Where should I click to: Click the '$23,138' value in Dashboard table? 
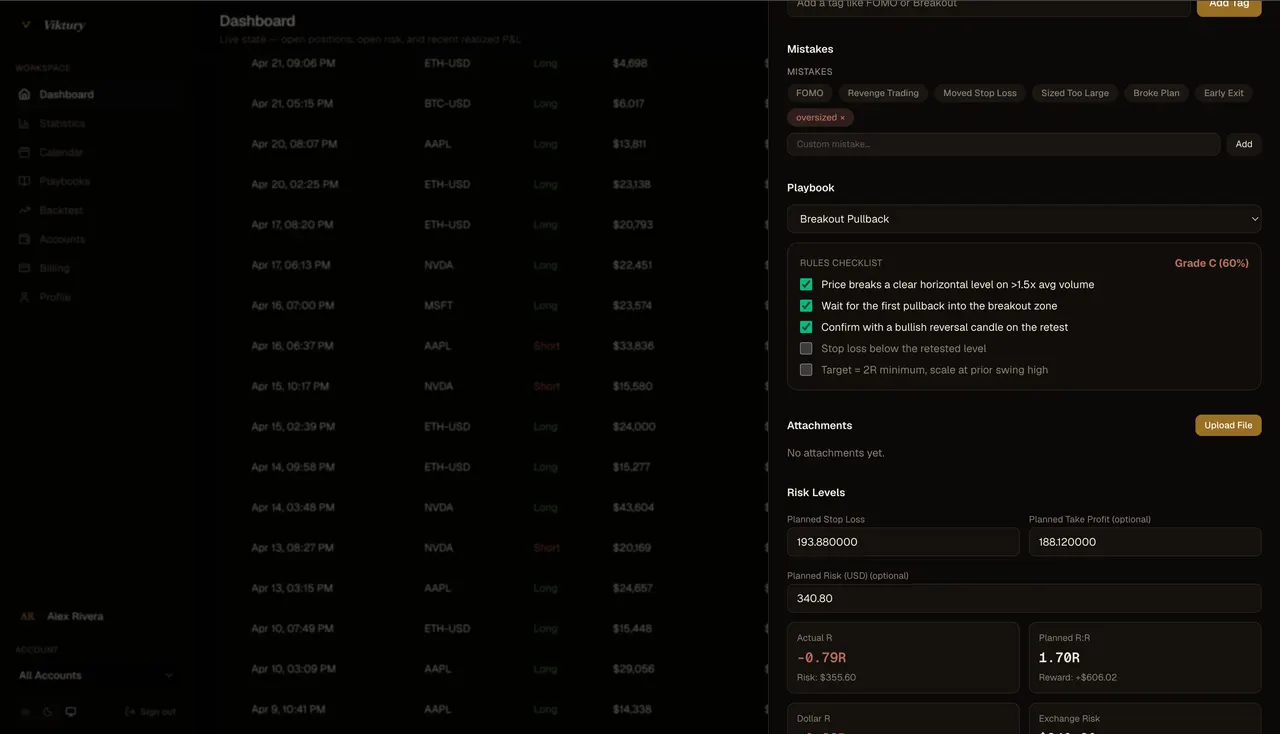tap(632, 185)
